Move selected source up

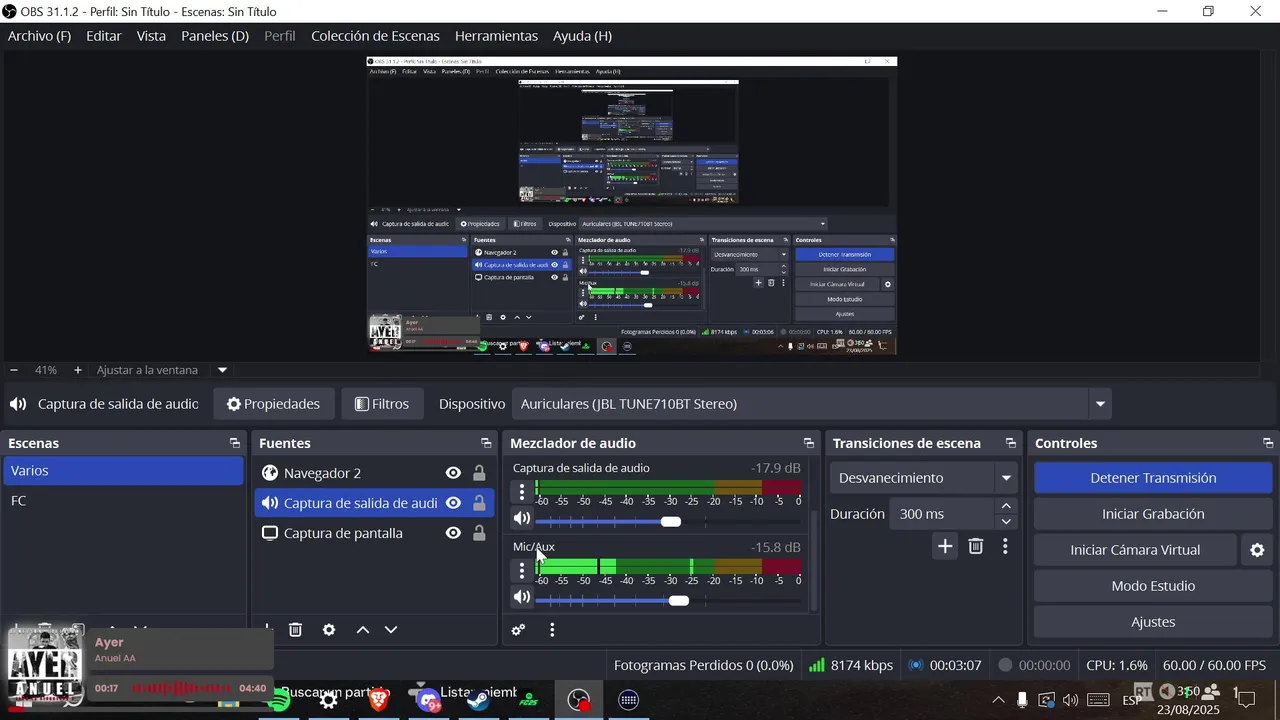point(363,630)
